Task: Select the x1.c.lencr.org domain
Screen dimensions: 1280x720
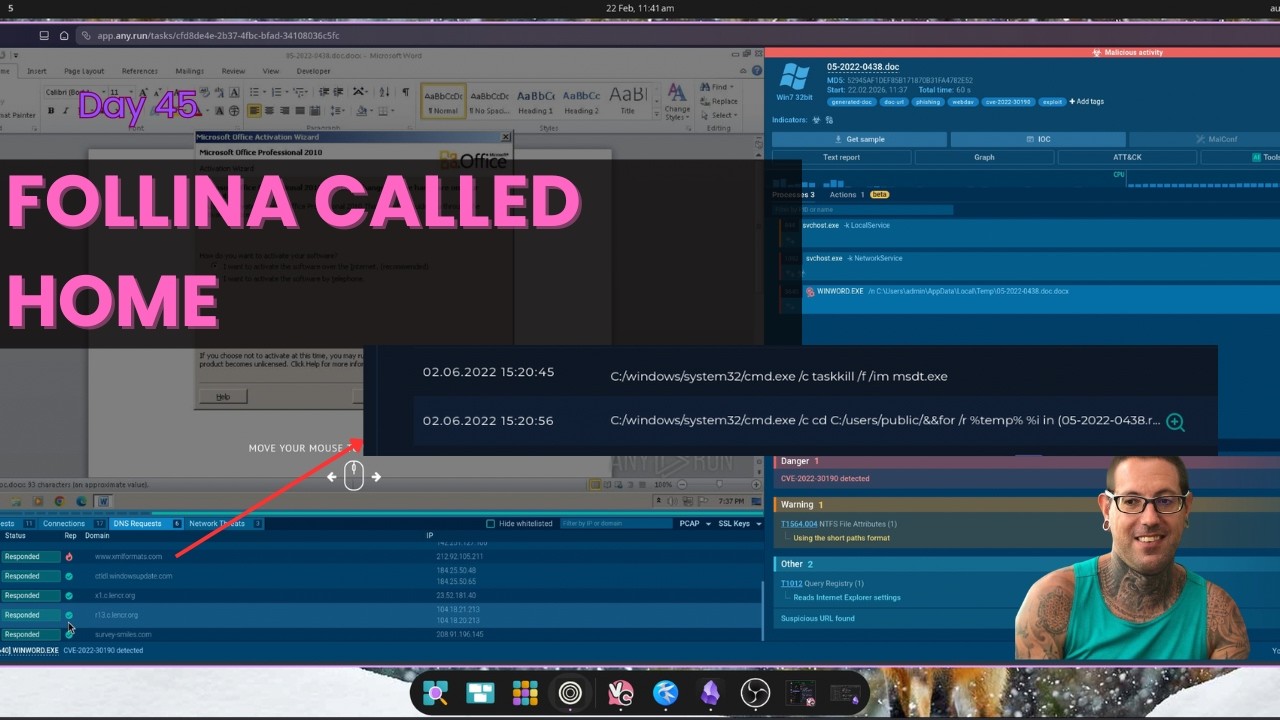Action: [x=115, y=595]
